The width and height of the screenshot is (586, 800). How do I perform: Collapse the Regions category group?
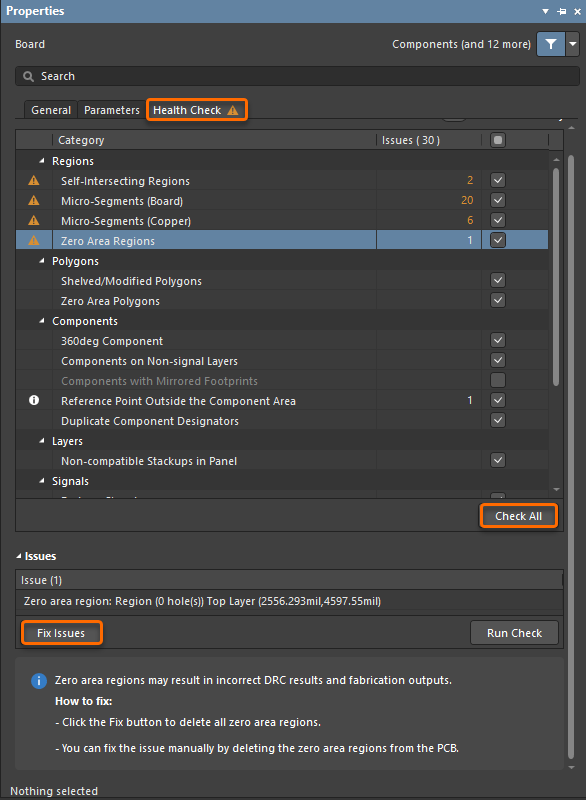point(42,161)
